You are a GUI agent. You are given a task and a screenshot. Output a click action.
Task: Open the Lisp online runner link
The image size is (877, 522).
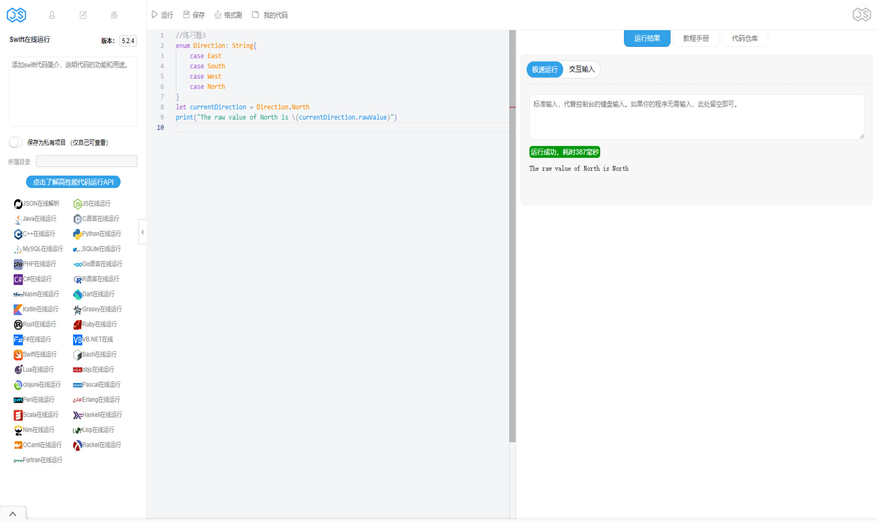(93, 430)
